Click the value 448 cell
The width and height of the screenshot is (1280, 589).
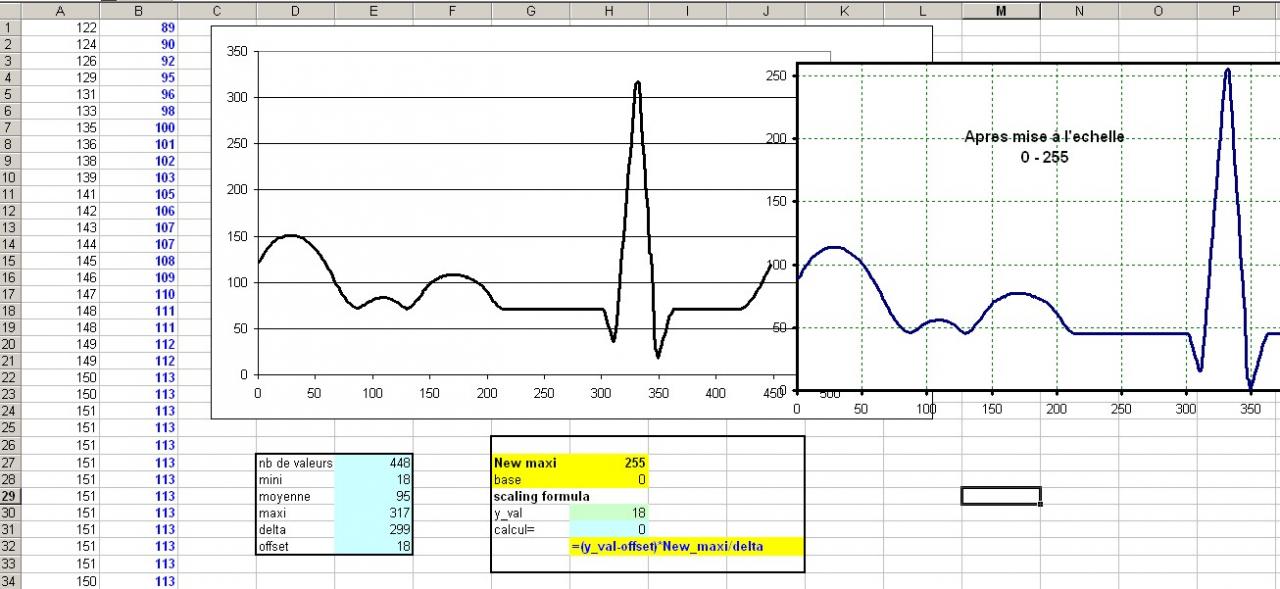pos(373,463)
